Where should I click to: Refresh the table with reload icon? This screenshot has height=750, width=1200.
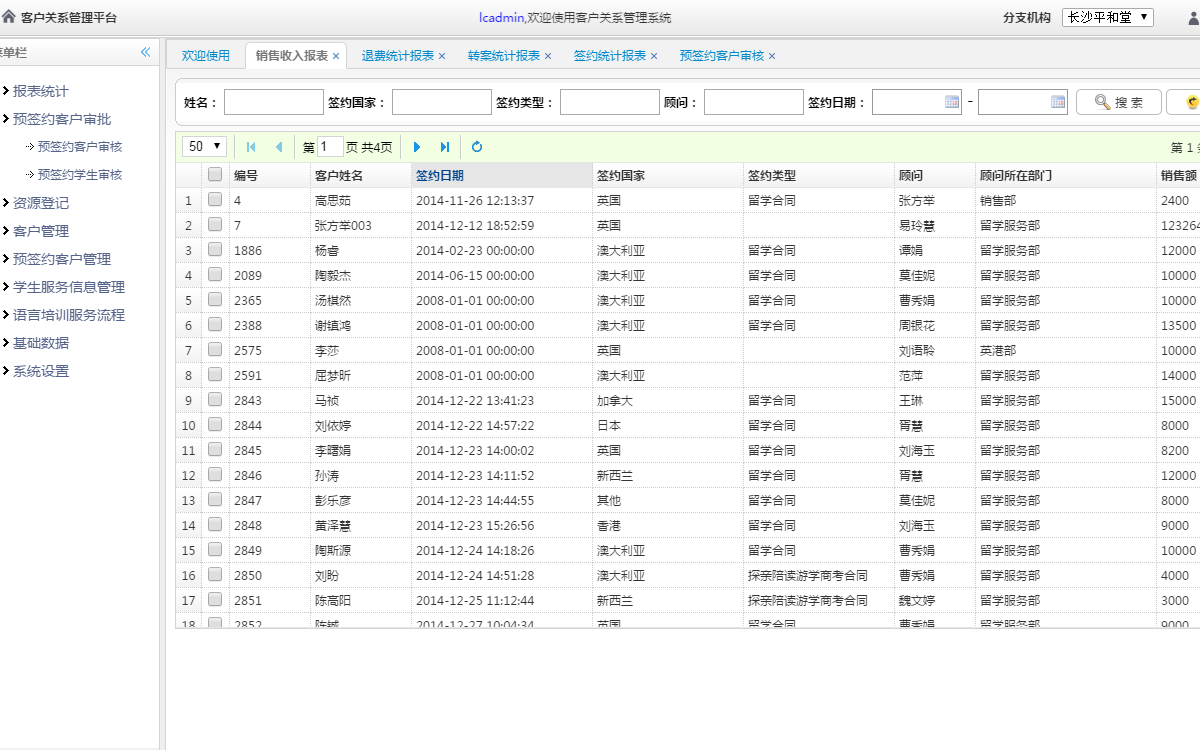(x=477, y=147)
